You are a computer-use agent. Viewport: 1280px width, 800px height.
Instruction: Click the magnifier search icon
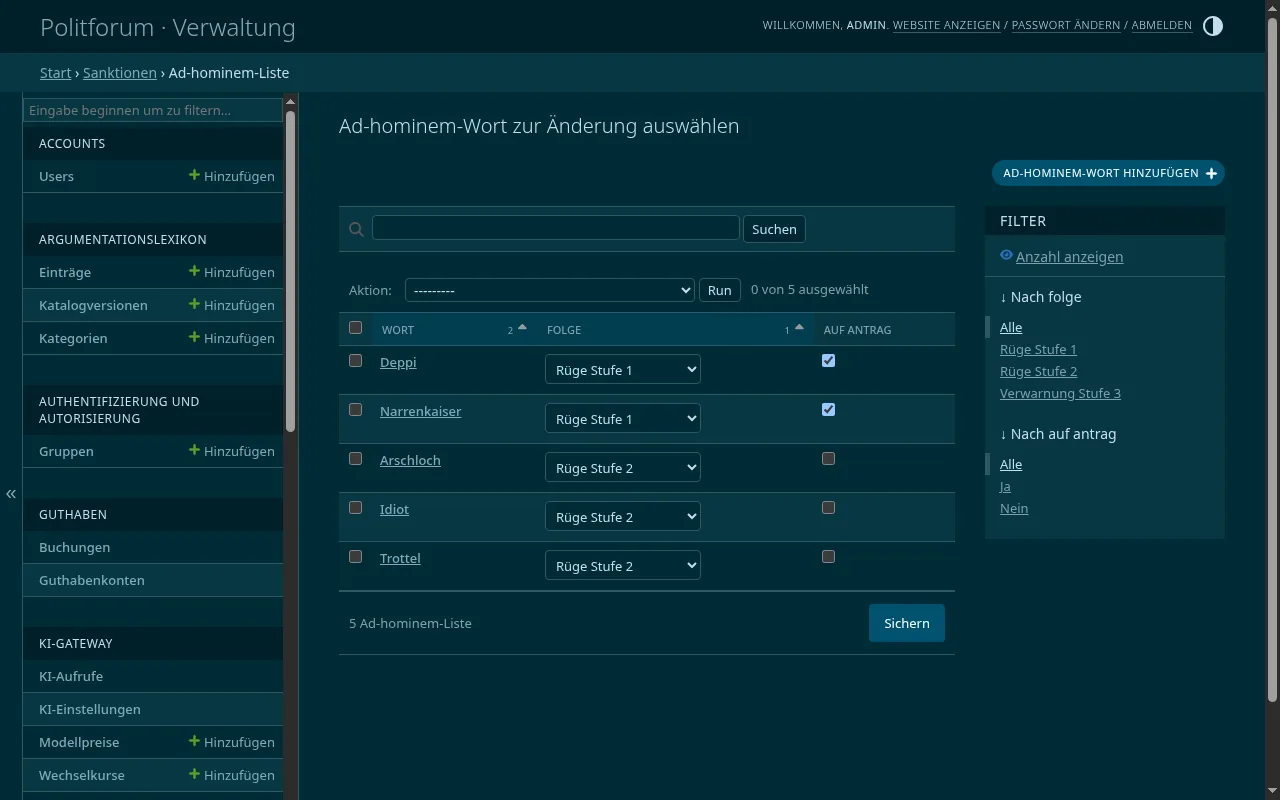[356, 229]
